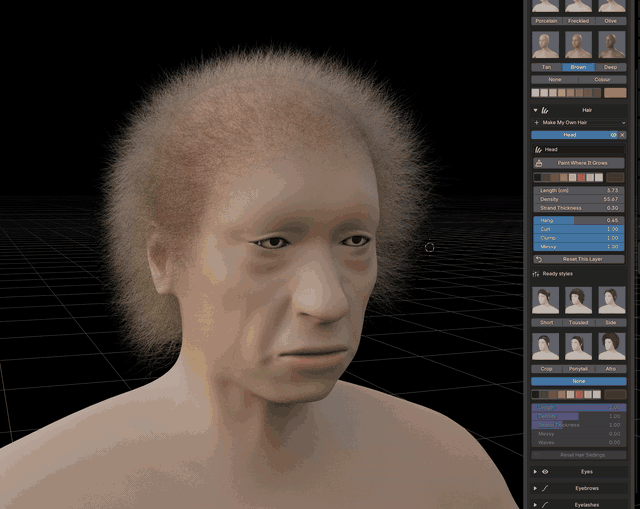Select the Head hair layer tab
Viewport: 640px width, 509px height.
[570, 135]
